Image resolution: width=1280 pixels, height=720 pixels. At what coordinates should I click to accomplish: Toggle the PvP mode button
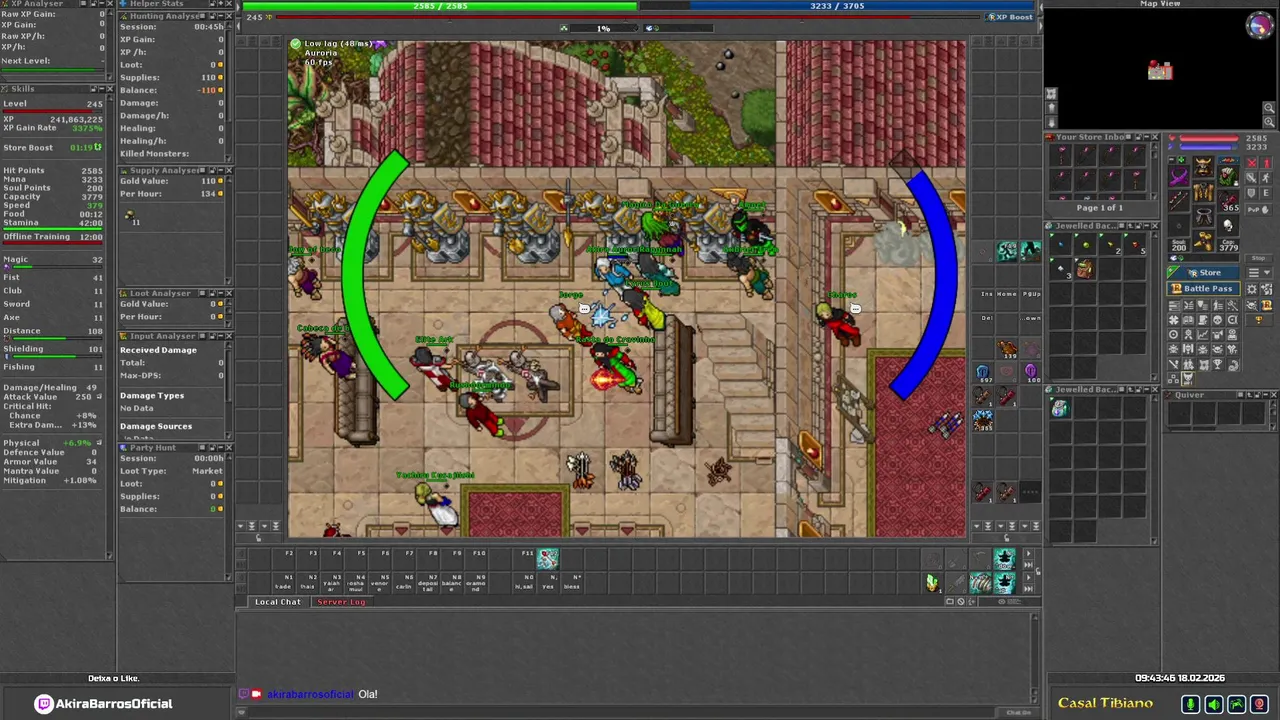tap(1258, 210)
